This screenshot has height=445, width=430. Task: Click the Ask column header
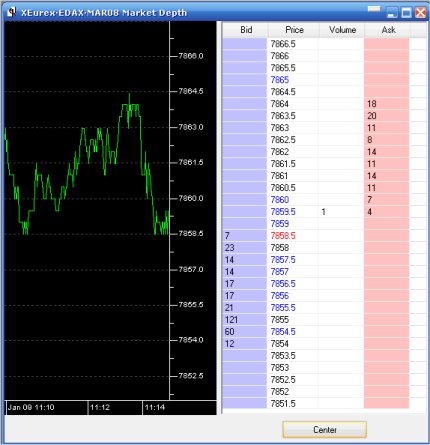pos(388,30)
